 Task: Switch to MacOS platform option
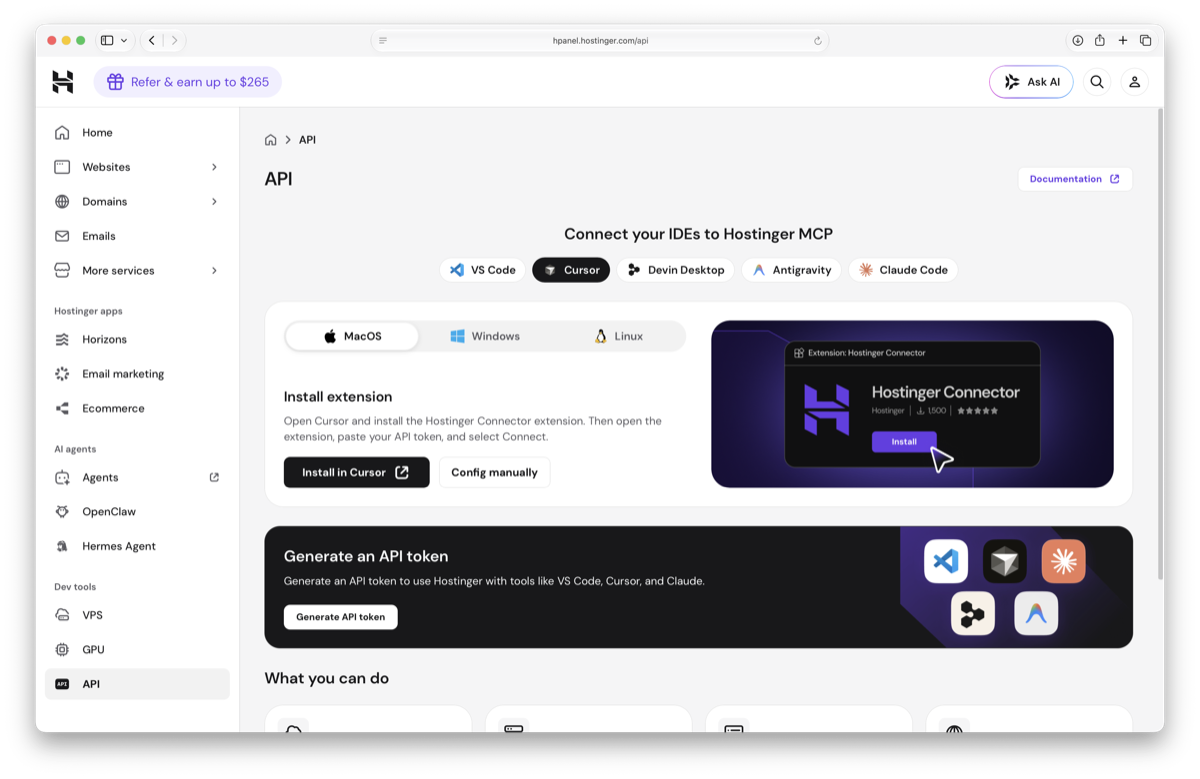(352, 336)
